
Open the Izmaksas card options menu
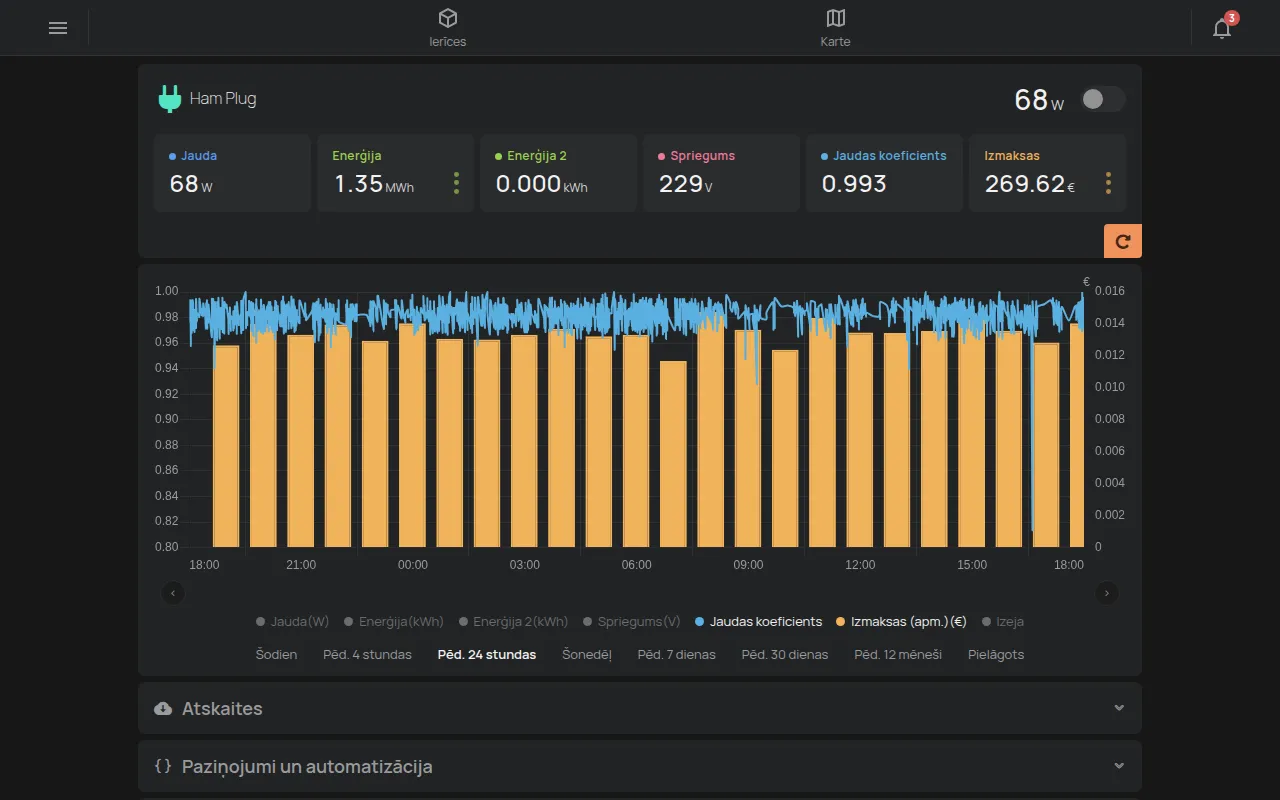1108,183
